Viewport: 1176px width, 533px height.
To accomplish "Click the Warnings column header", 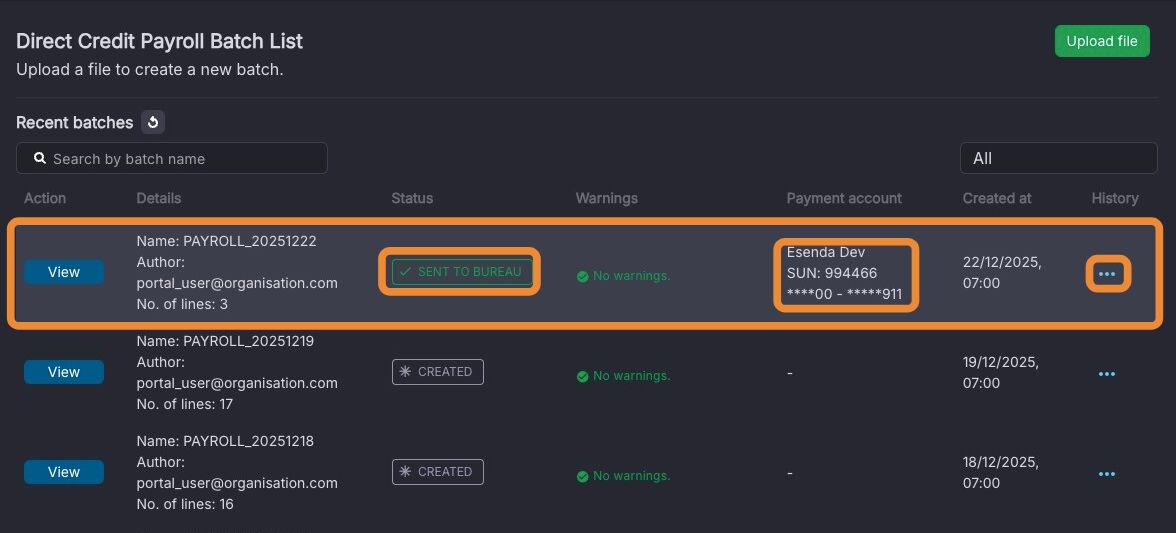I will [607, 199].
